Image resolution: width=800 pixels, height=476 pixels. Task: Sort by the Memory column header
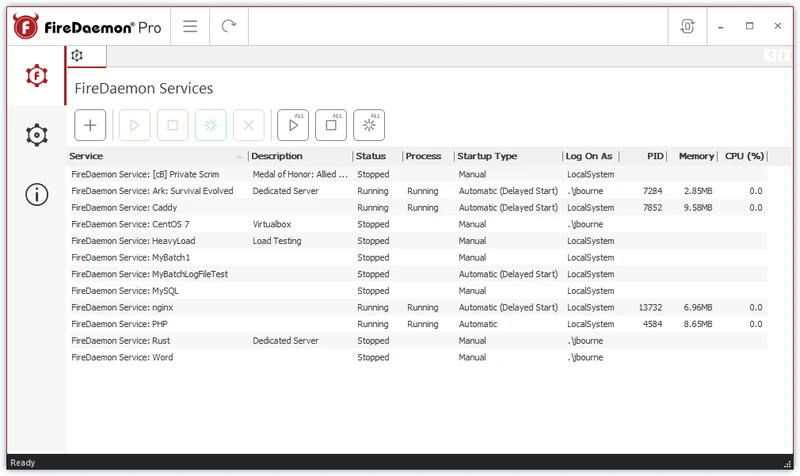click(693, 156)
